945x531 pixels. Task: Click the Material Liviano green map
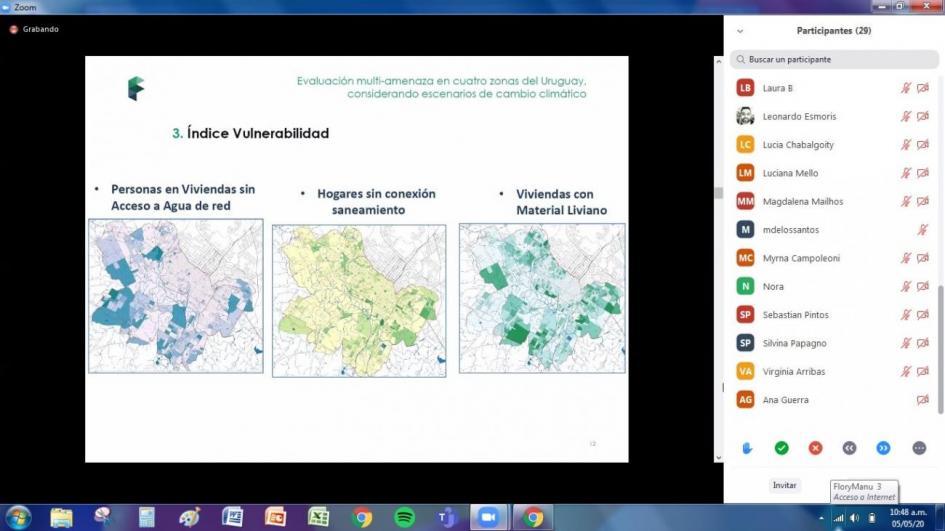[542, 298]
